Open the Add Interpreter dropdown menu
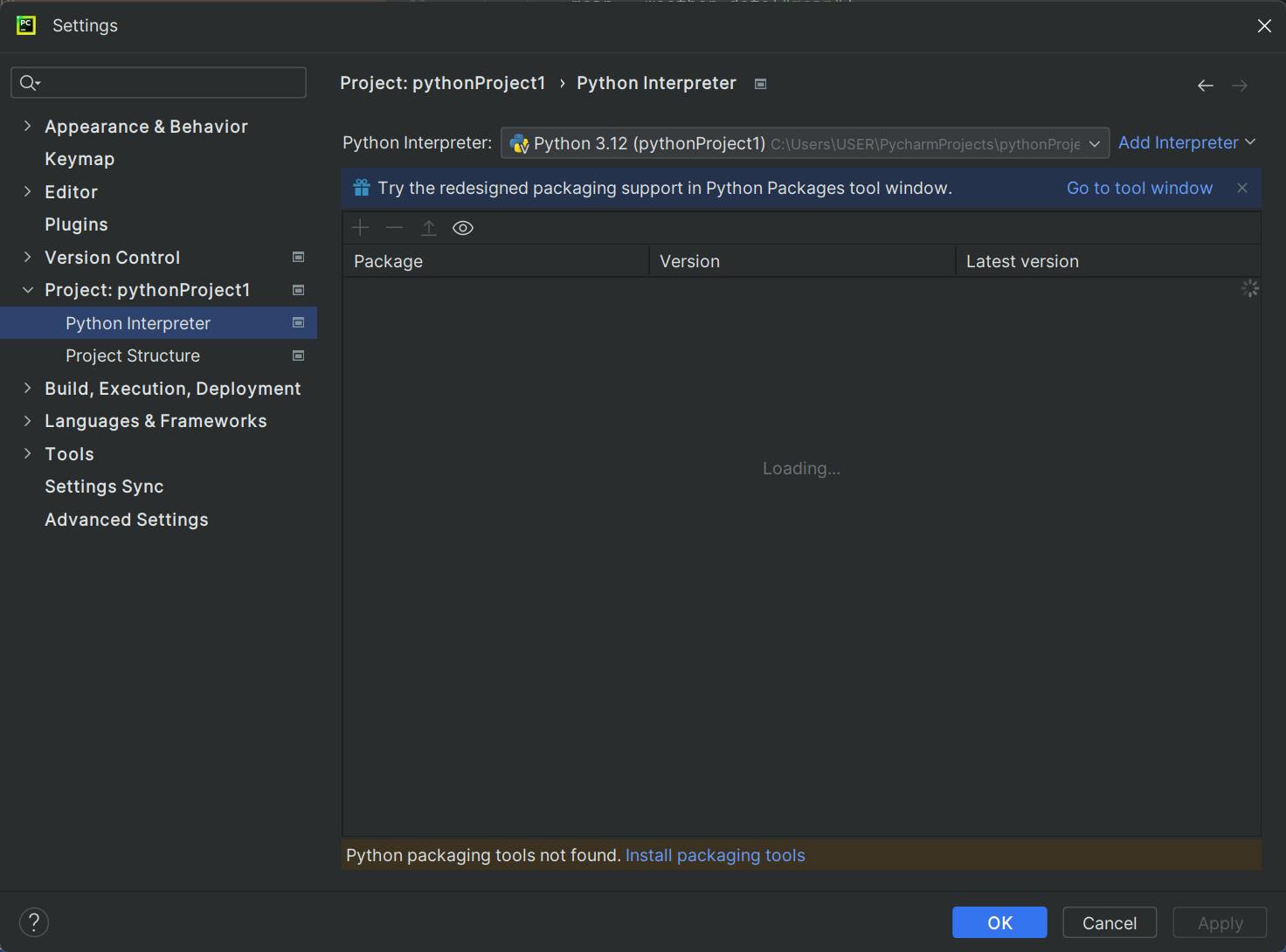1286x952 pixels. coord(1186,142)
